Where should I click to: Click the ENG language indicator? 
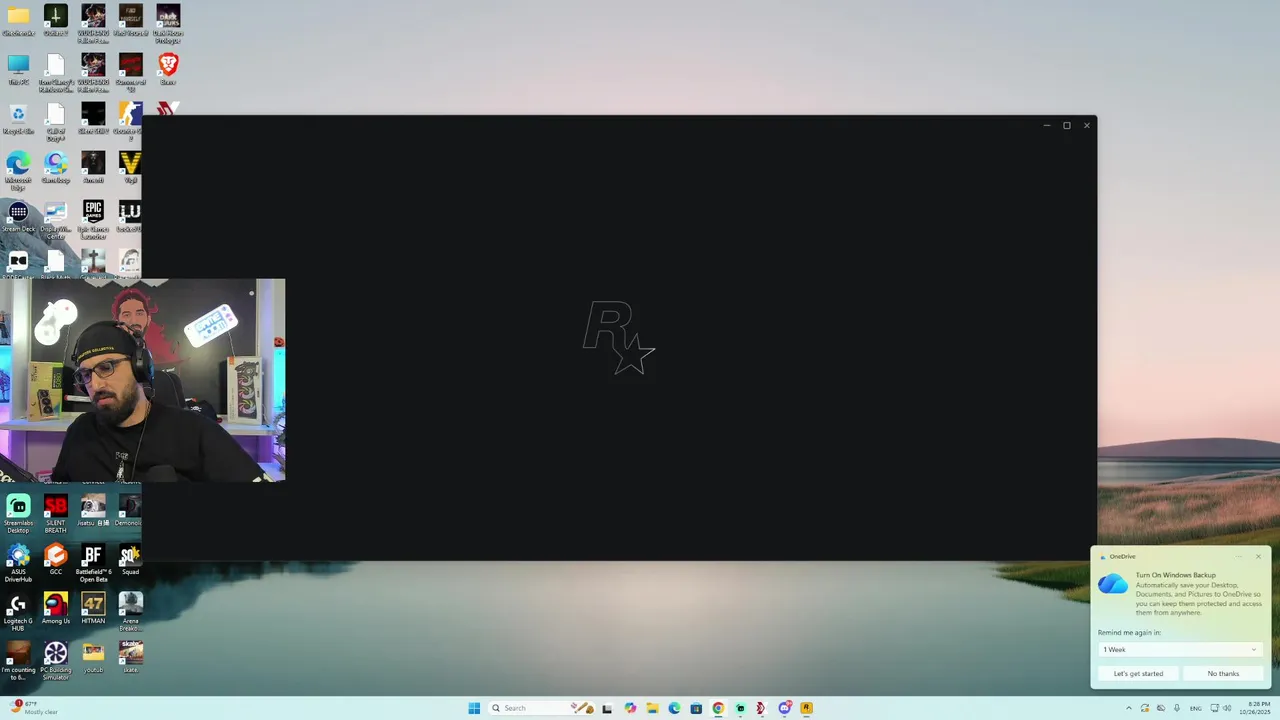pos(1195,708)
